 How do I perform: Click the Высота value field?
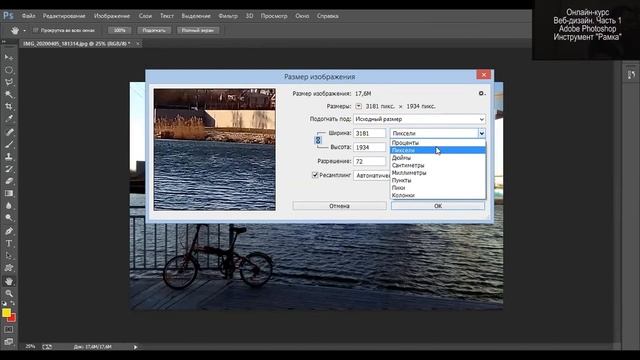pos(369,147)
